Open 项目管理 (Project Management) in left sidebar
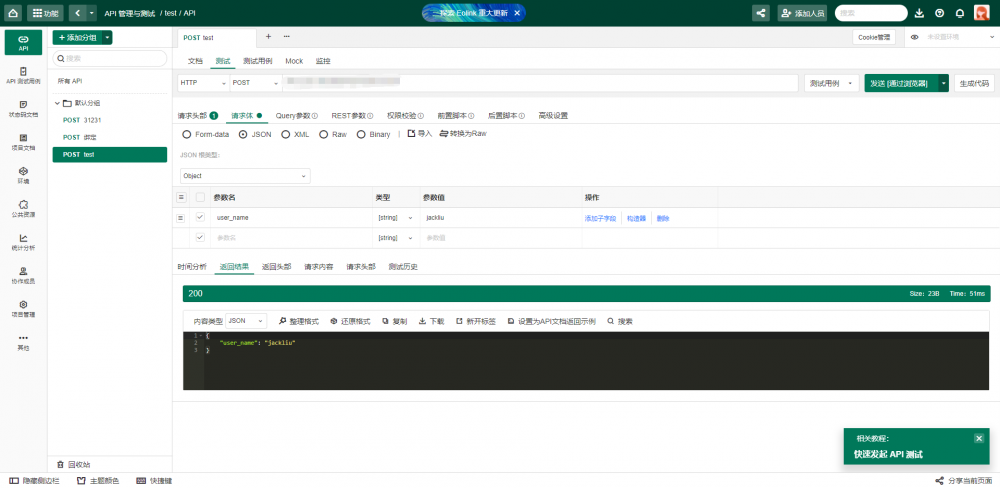This screenshot has height=488, width=1000. [x=23, y=308]
